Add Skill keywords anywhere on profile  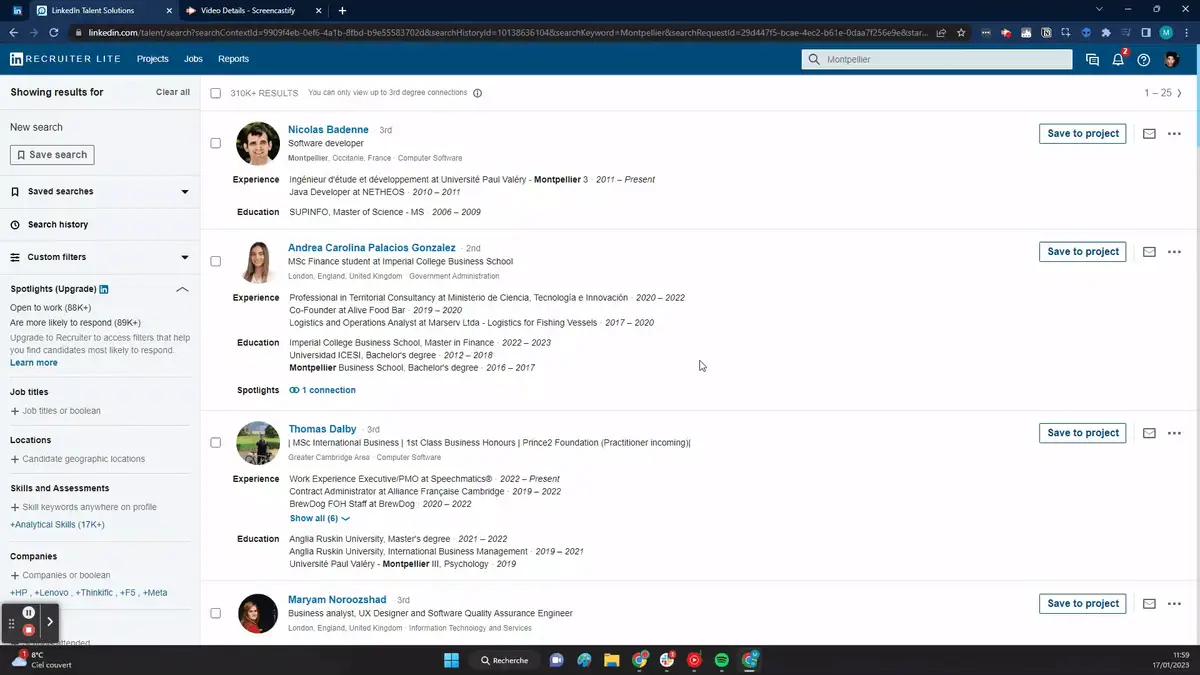pos(83,507)
